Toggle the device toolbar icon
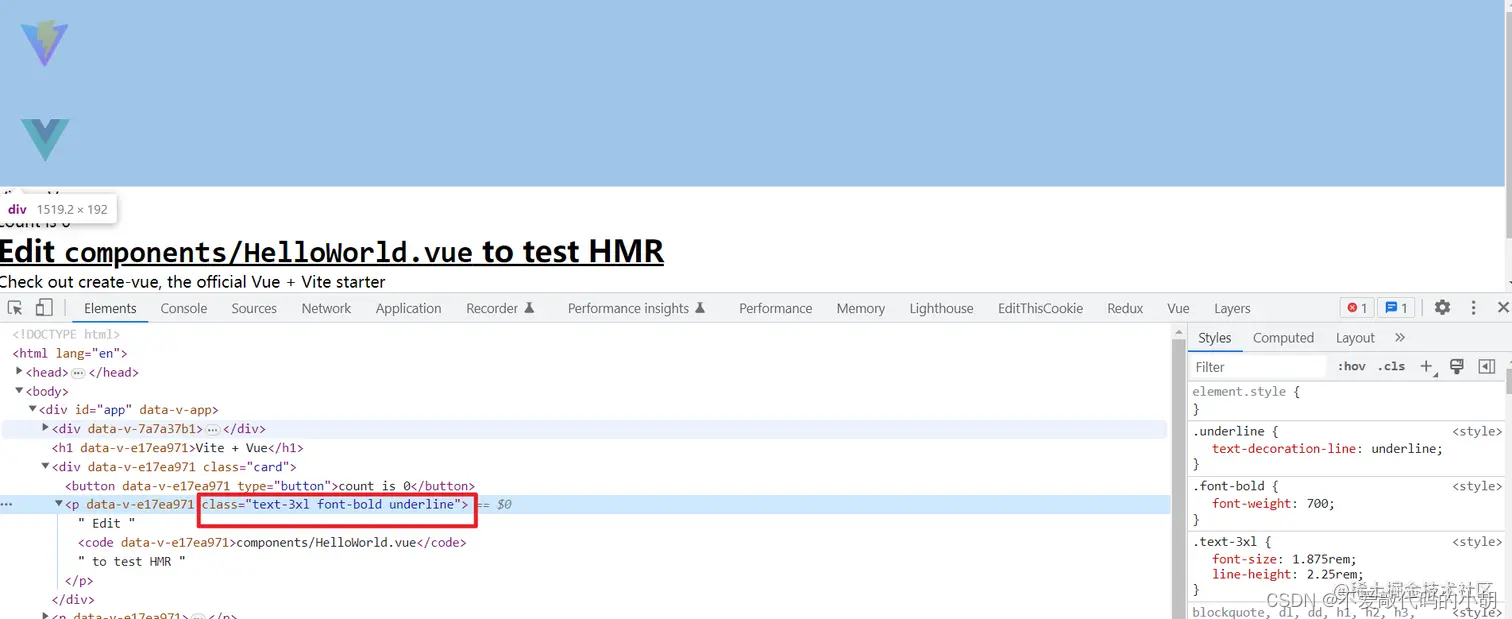 [x=44, y=308]
